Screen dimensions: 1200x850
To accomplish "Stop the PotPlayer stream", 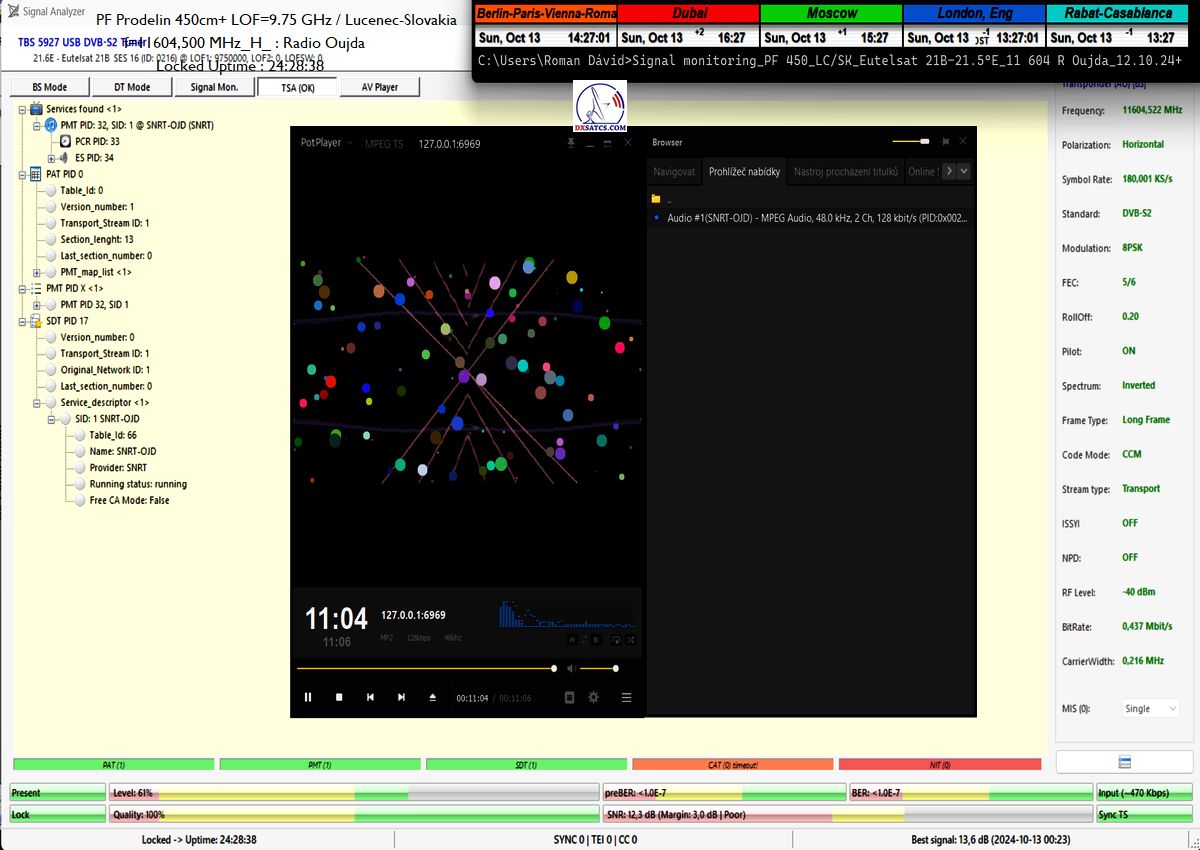I will [339, 697].
